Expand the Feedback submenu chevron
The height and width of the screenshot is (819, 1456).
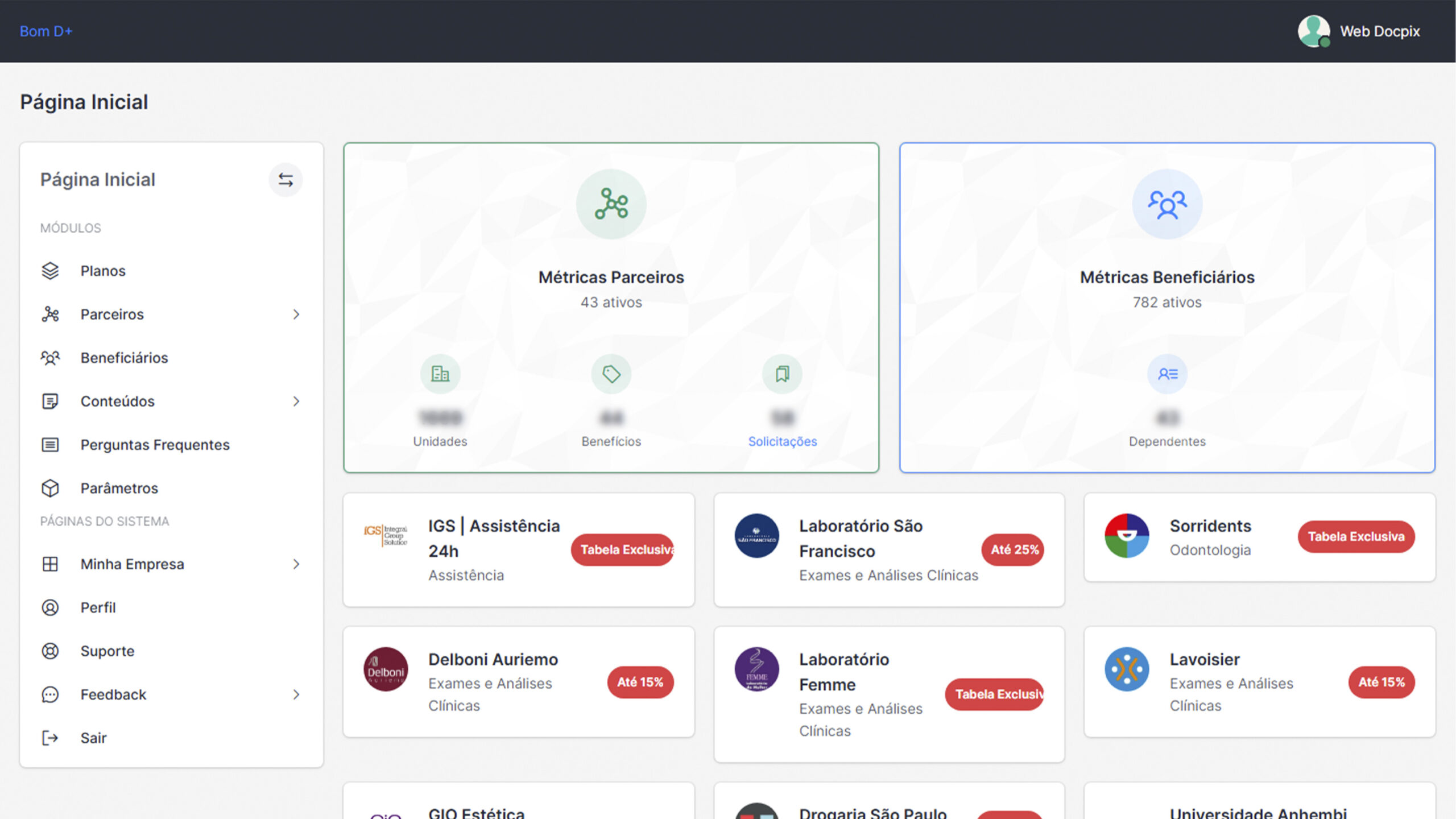296,694
